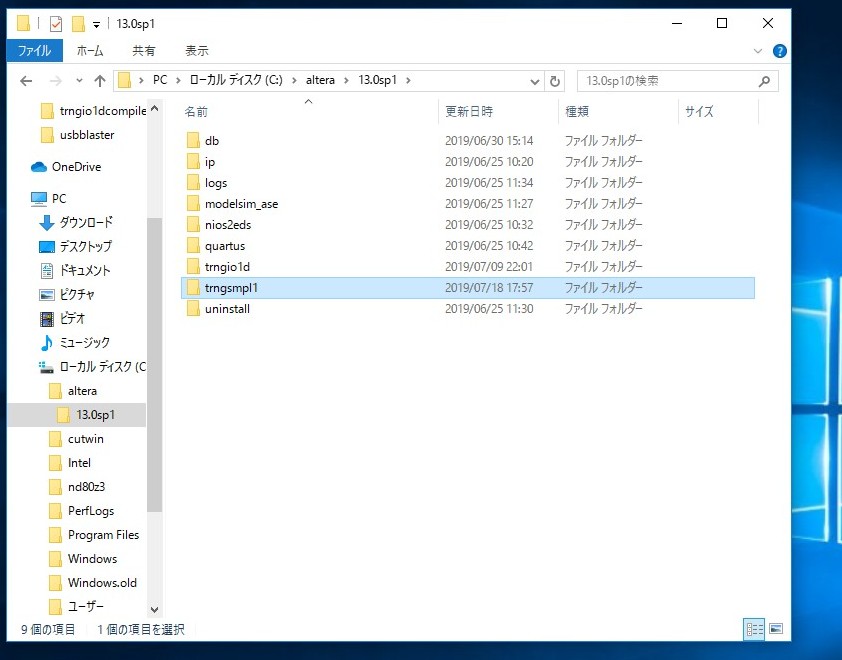
Task: Click ローカル ディスク (C:) in the address bar
Action: pos(236,80)
